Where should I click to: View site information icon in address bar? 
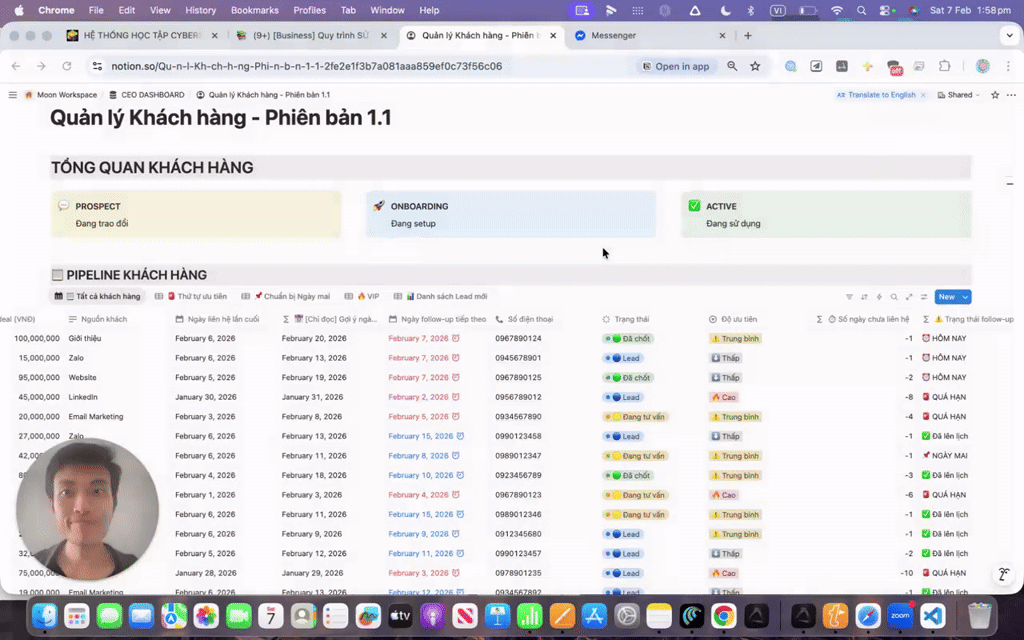point(97,66)
